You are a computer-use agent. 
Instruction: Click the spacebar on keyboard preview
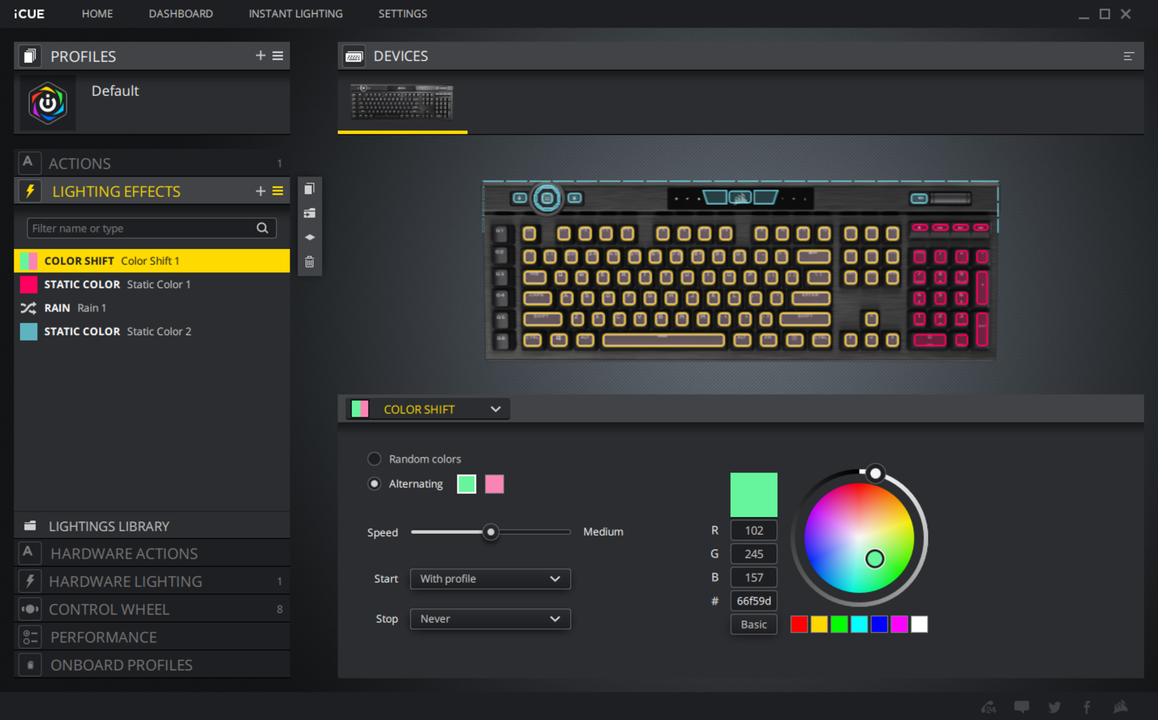pos(663,340)
